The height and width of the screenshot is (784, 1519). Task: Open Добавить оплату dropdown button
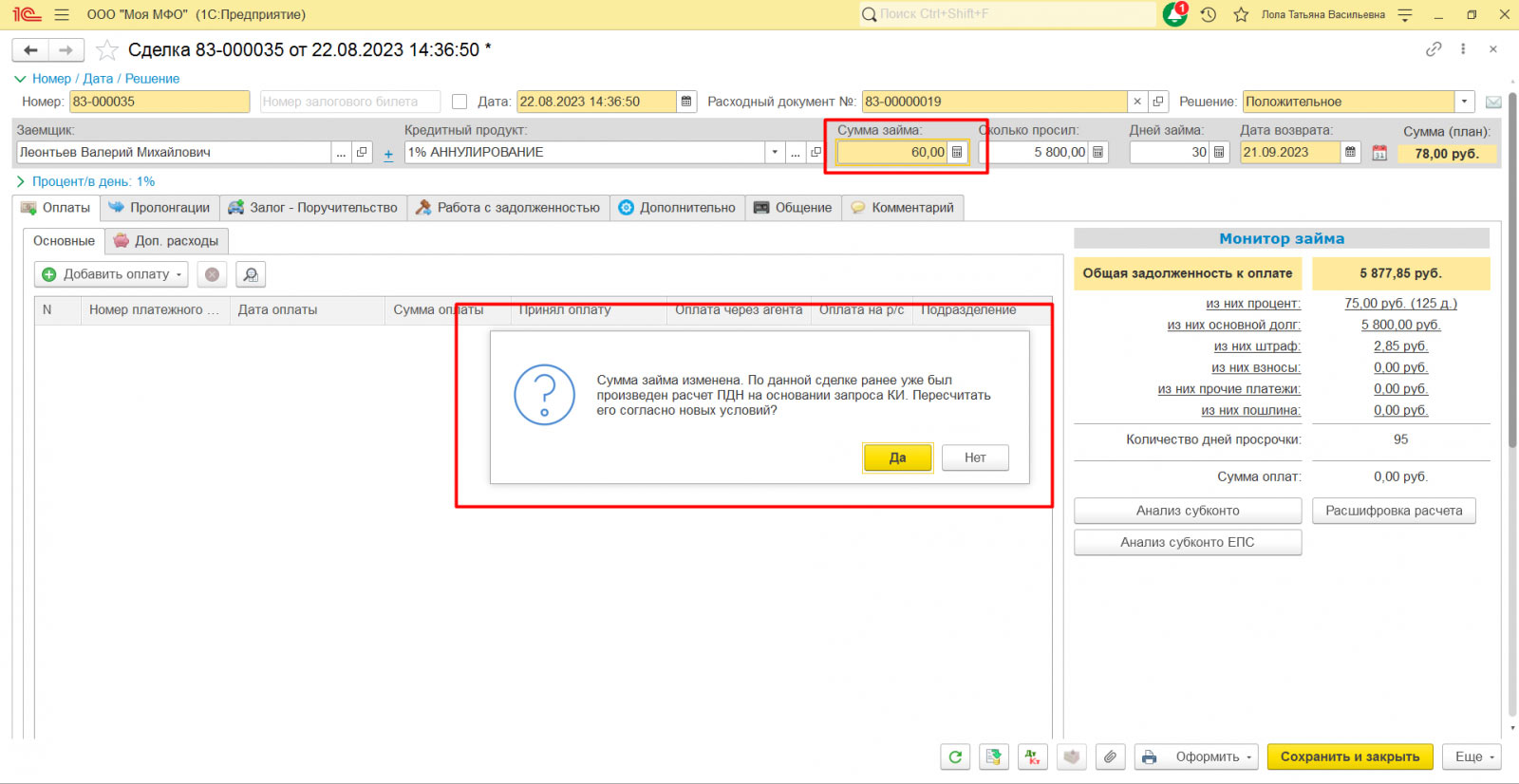point(111,274)
